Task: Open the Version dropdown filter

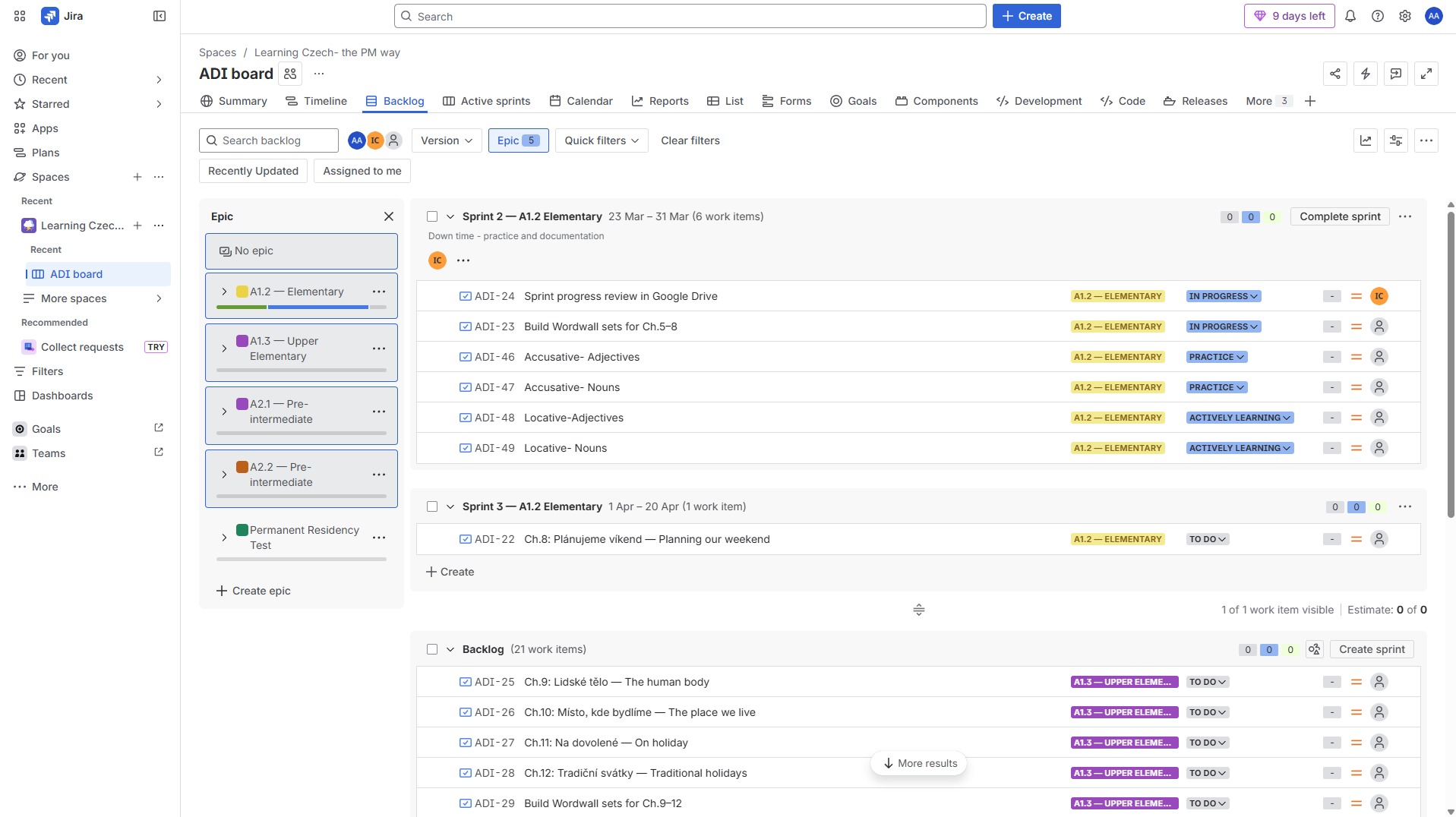Action: (x=447, y=140)
